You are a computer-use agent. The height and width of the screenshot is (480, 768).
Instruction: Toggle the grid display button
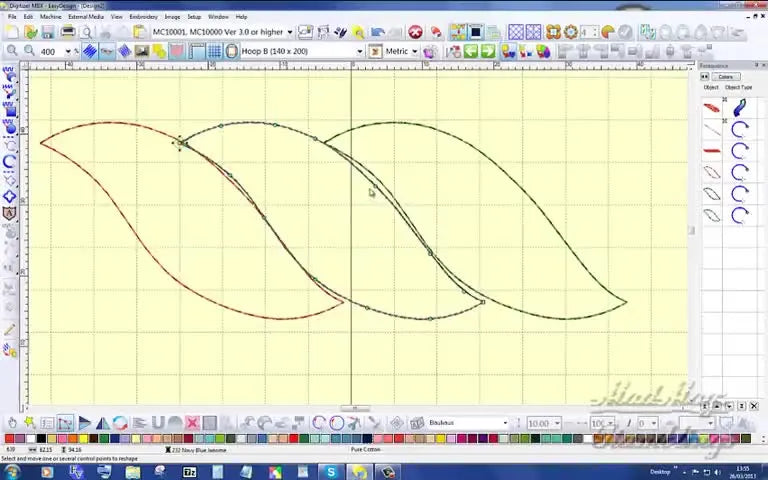(x=214, y=51)
